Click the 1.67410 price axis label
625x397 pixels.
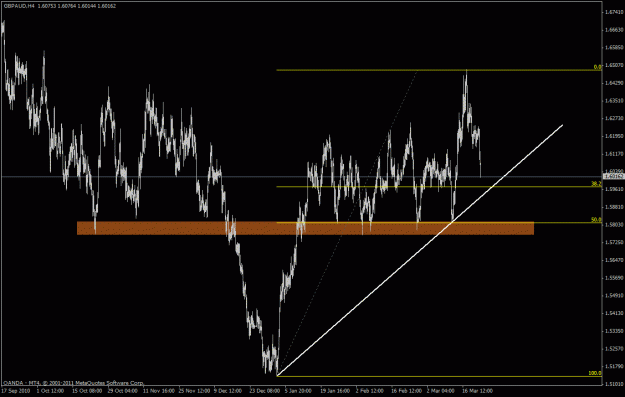click(614, 12)
